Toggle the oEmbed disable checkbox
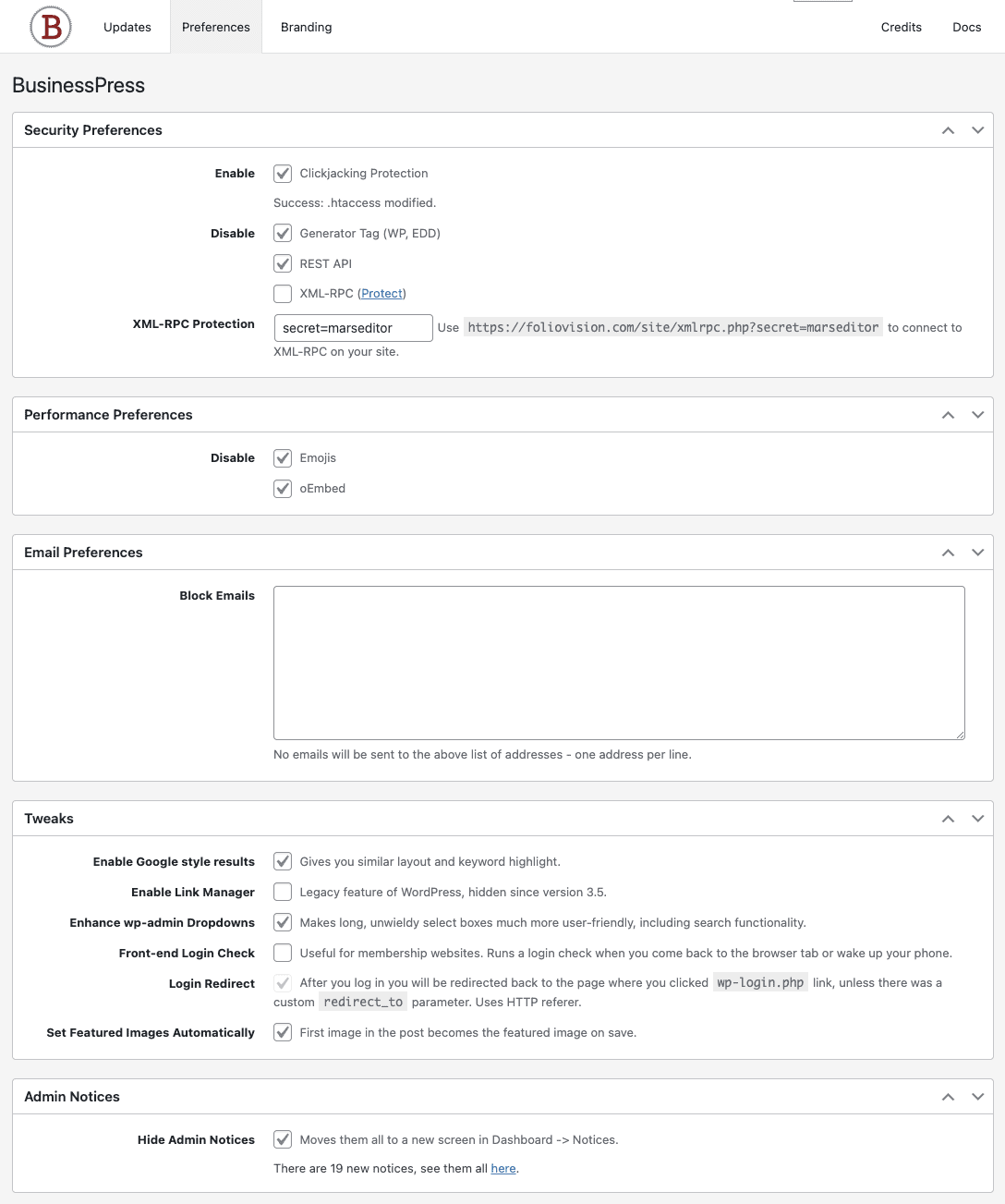Image resolution: width=1005 pixels, height=1204 pixels. (x=283, y=489)
